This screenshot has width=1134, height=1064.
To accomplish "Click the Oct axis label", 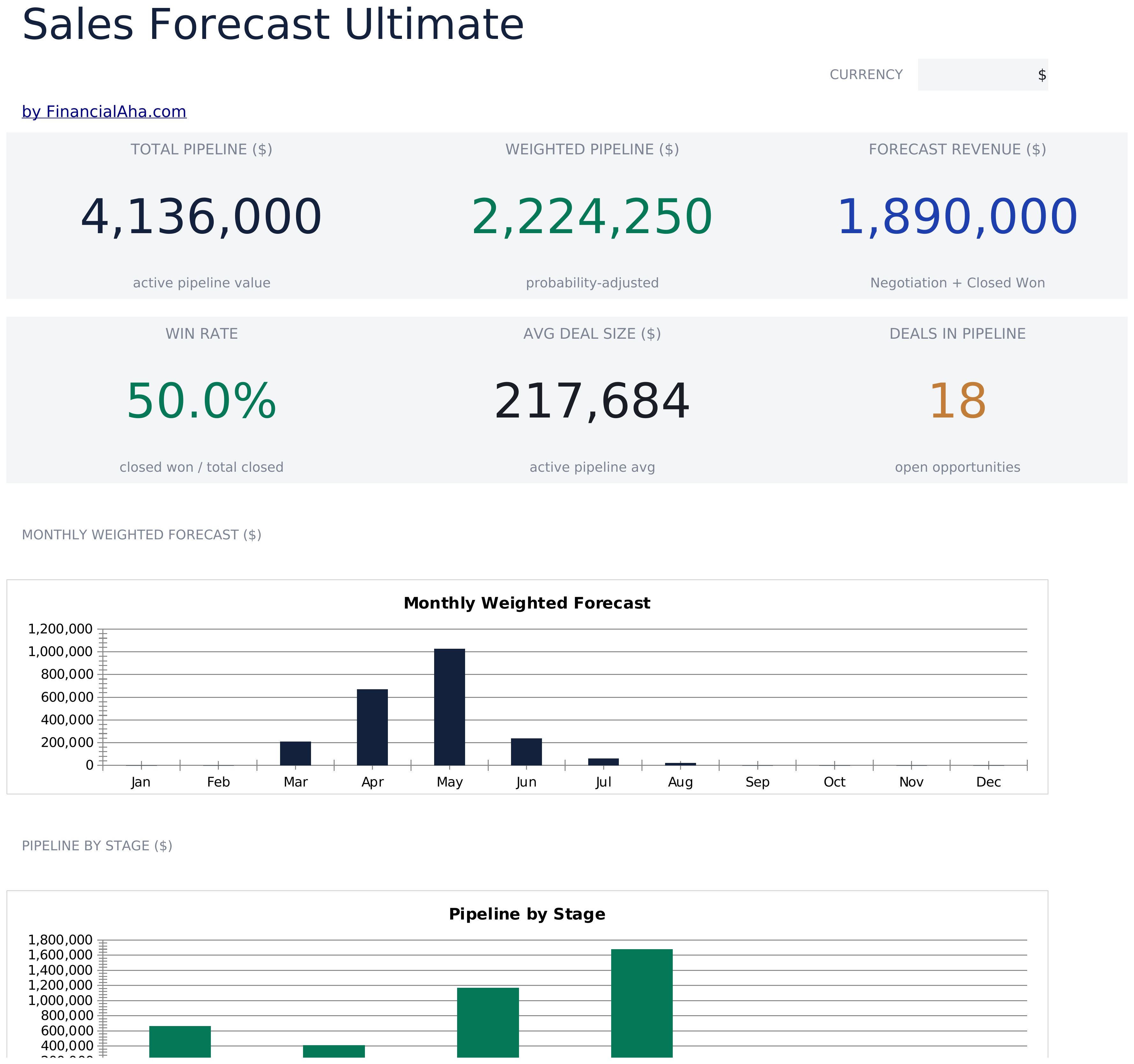I will [x=834, y=782].
